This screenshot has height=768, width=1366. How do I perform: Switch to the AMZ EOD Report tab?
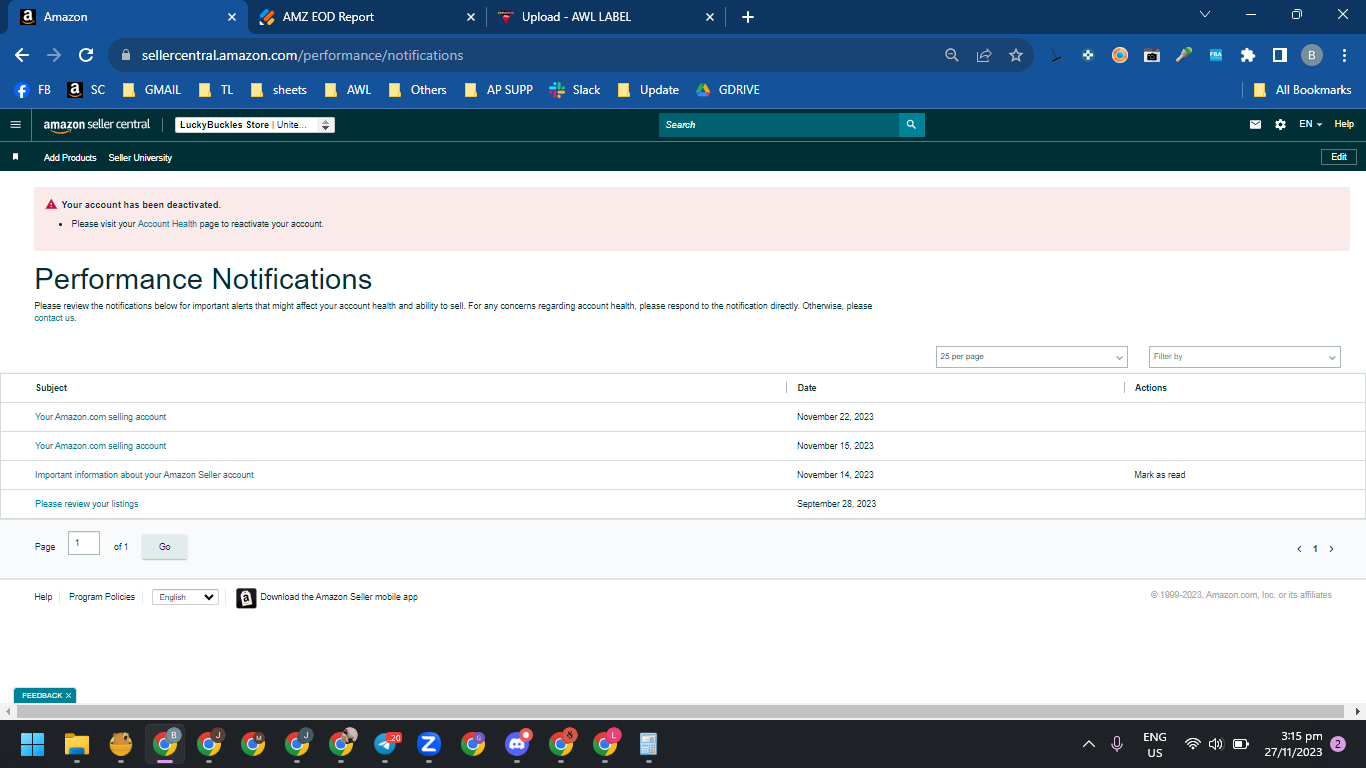pos(364,17)
